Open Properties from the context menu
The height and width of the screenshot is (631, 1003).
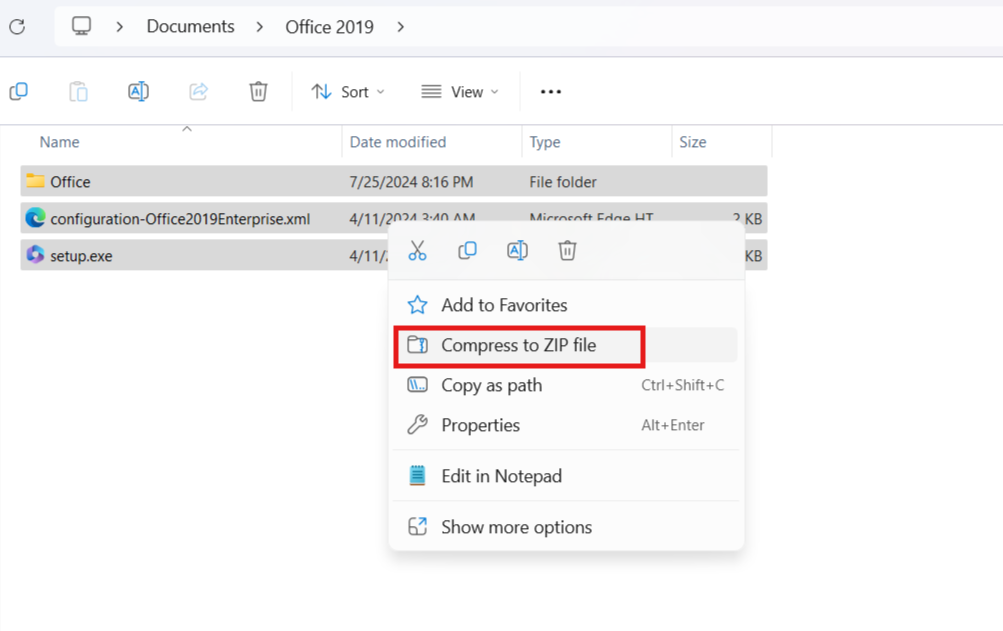pos(566,426)
